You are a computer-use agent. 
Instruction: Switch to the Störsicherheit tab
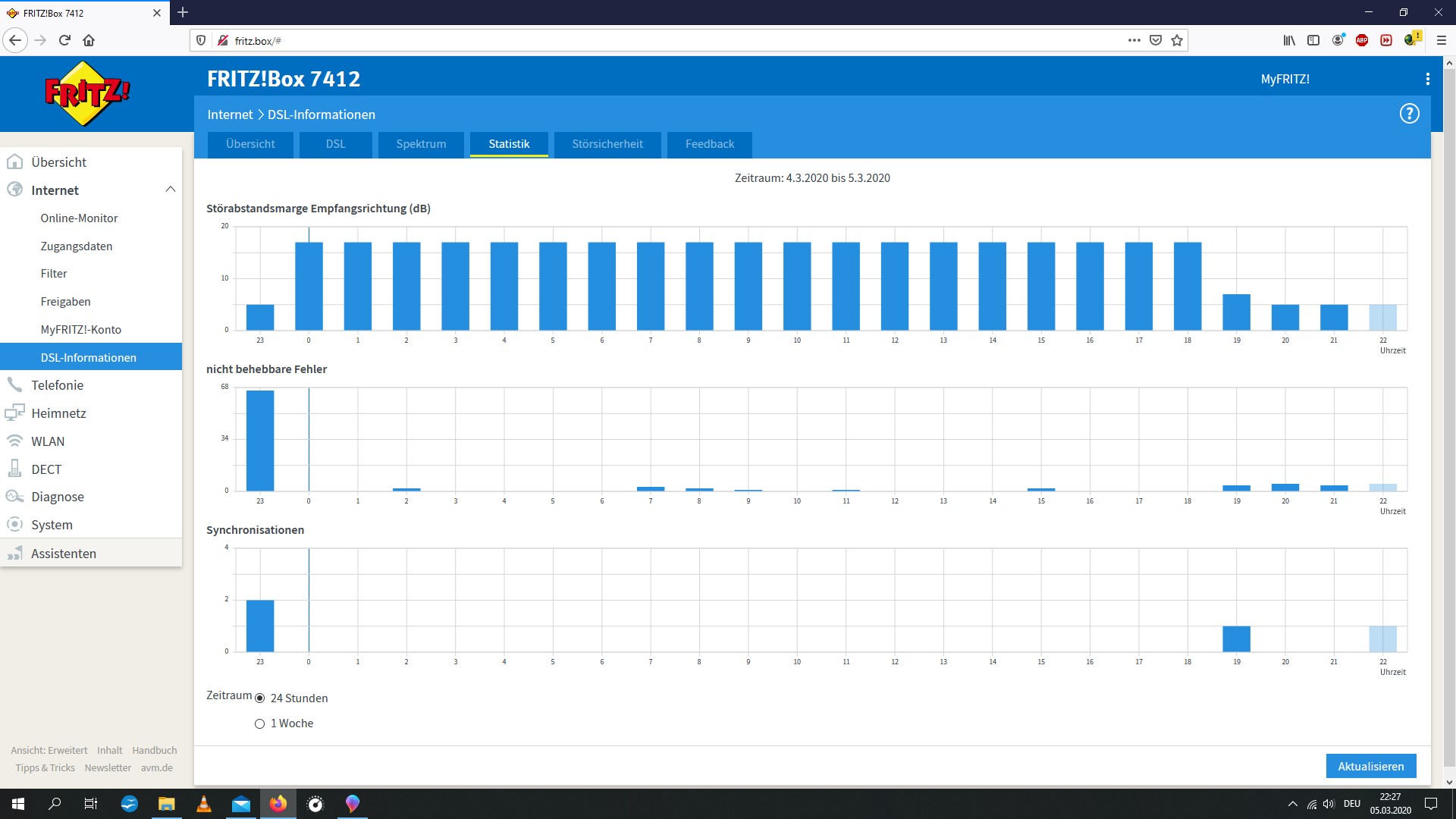[x=607, y=144]
